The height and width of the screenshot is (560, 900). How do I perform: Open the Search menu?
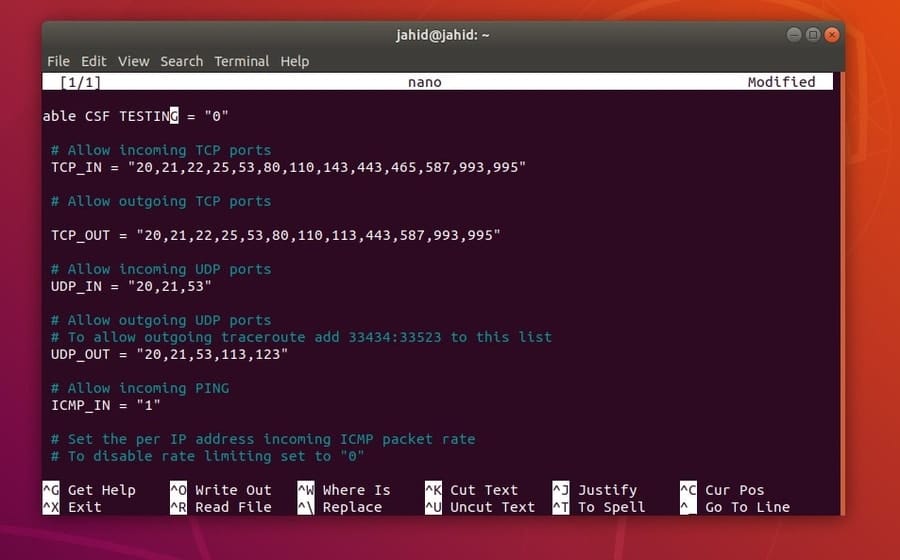[x=181, y=61]
